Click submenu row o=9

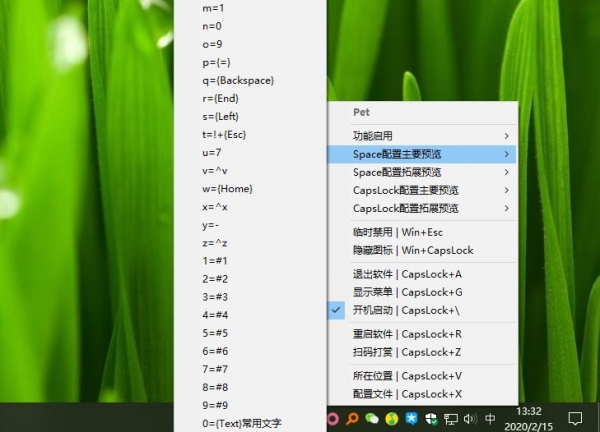click(x=250, y=44)
